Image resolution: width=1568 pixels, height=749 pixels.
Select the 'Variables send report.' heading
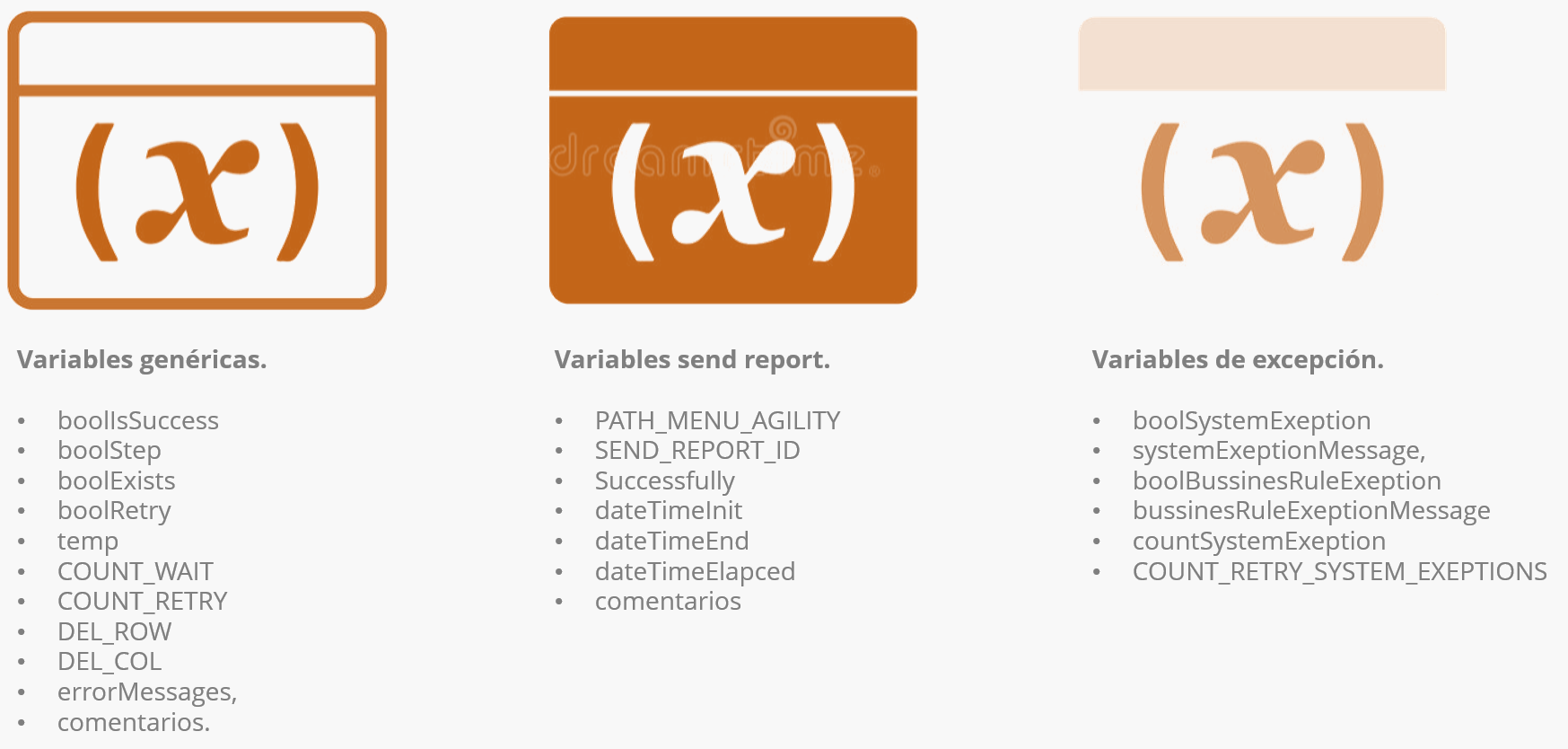click(692, 360)
